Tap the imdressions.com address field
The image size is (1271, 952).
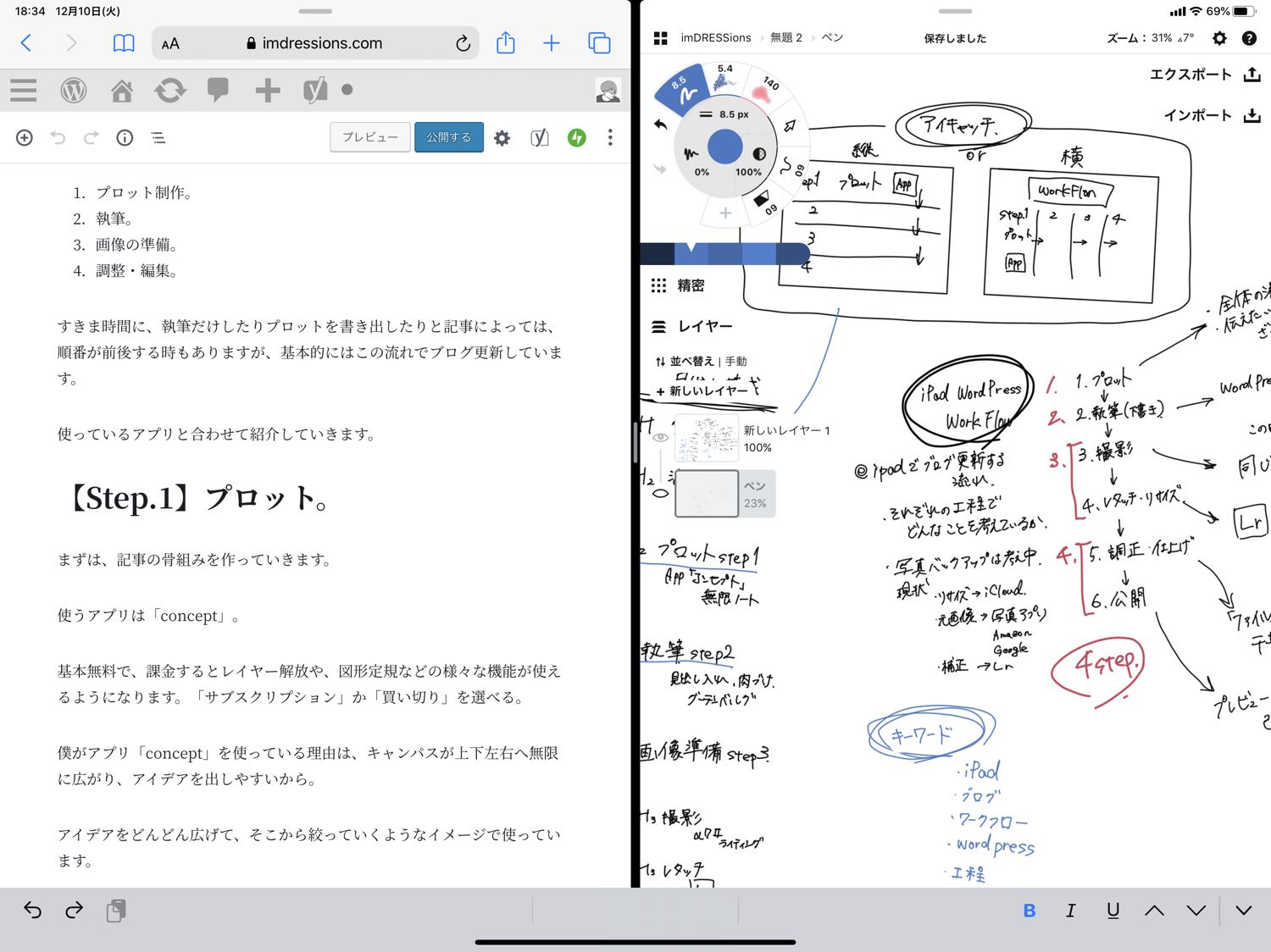315,43
